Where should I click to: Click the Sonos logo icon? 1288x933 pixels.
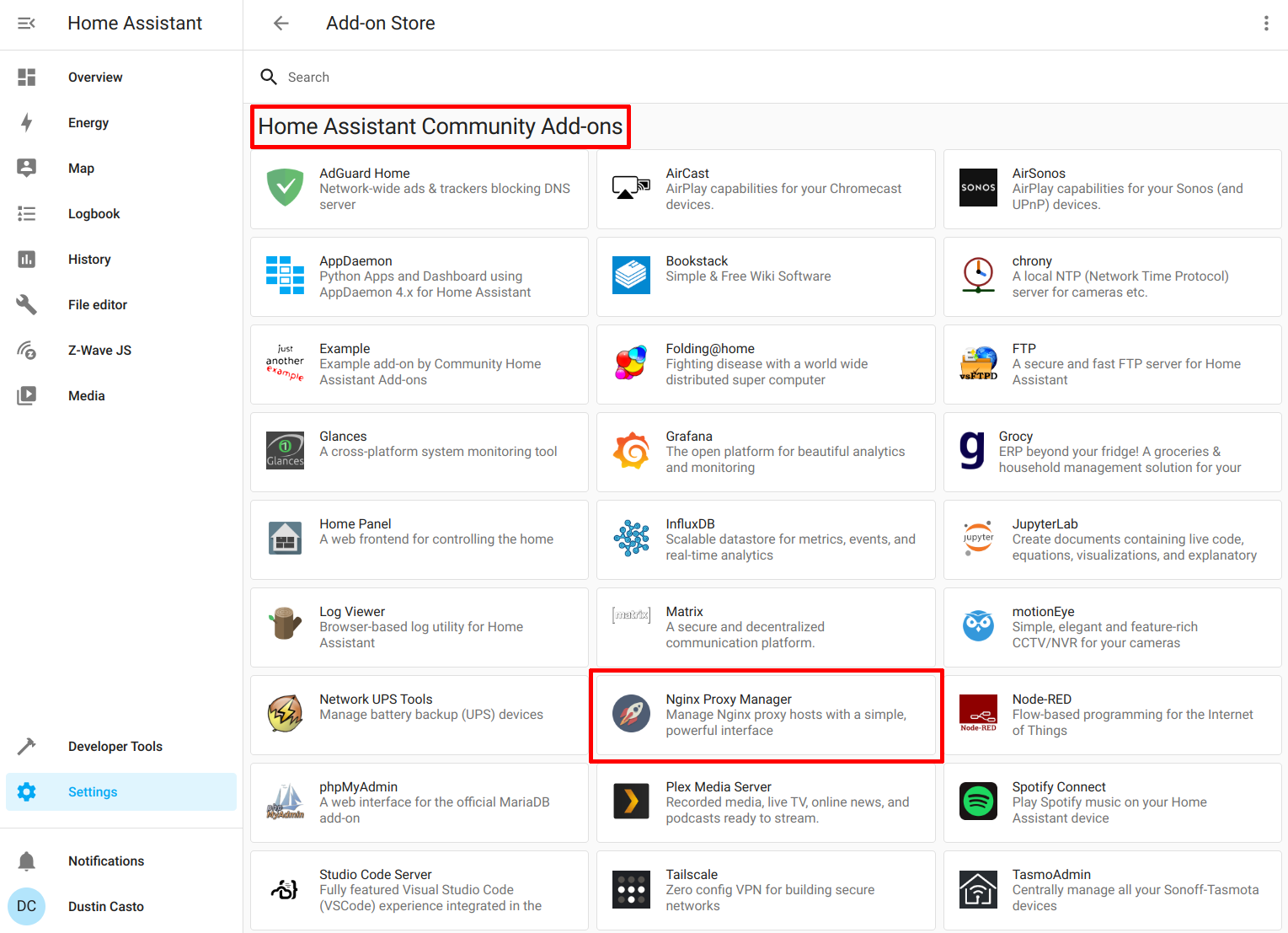[x=978, y=189]
